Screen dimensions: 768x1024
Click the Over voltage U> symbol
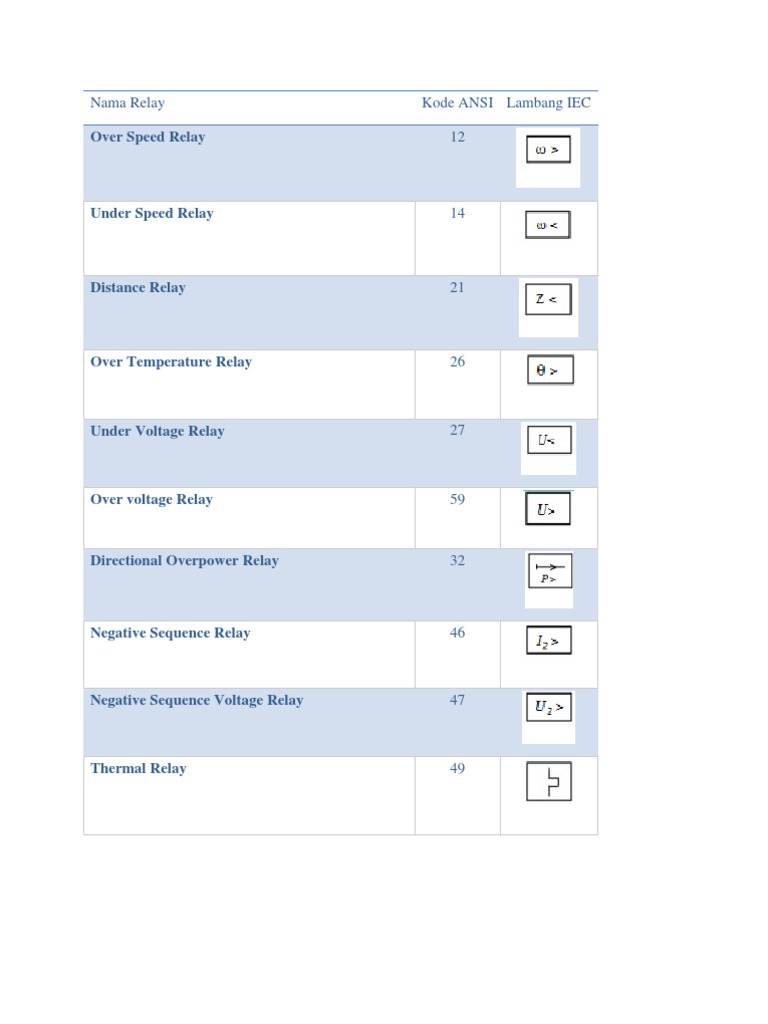click(548, 510)
